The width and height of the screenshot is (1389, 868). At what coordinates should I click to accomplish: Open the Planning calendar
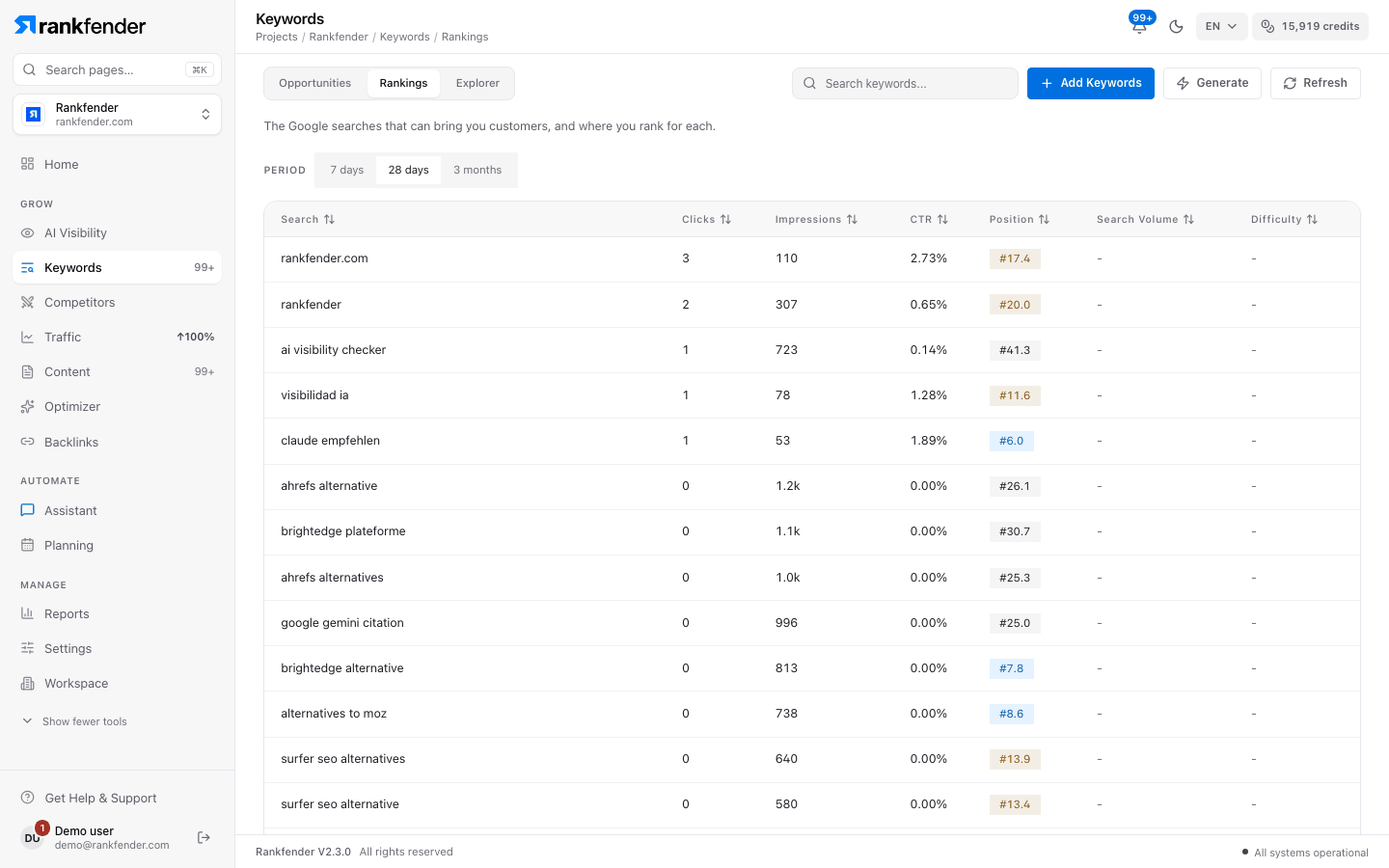(117, 545)
